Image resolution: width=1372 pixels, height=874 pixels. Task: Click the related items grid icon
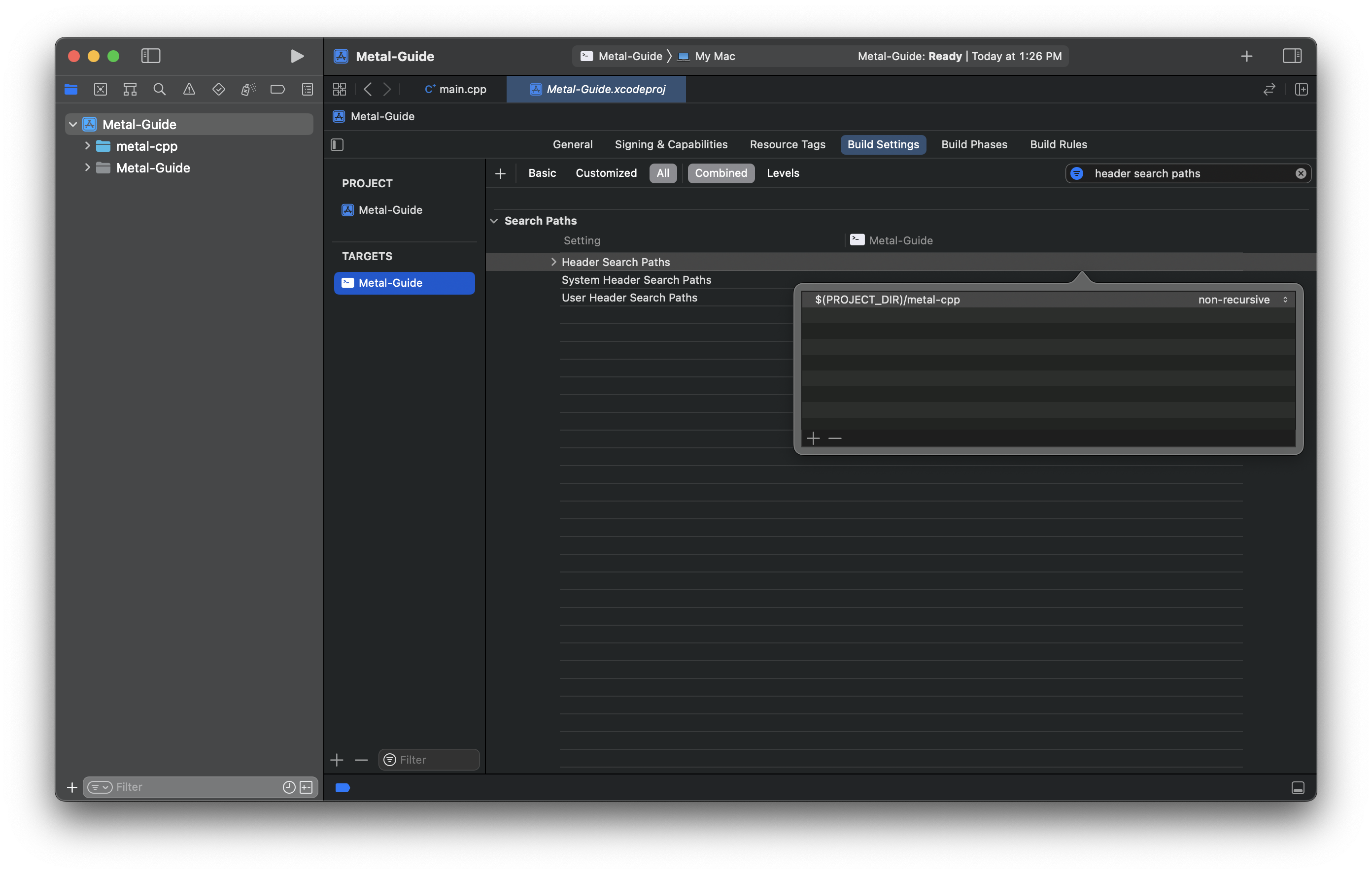pos(340,89)
